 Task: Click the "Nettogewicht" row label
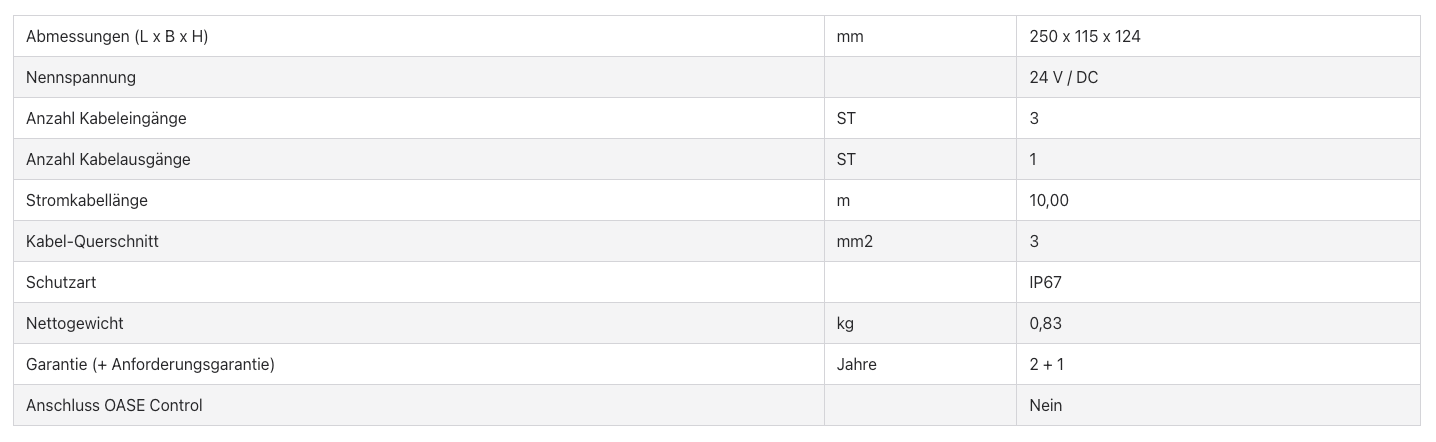pyautogui.click(x=75, y=324)
